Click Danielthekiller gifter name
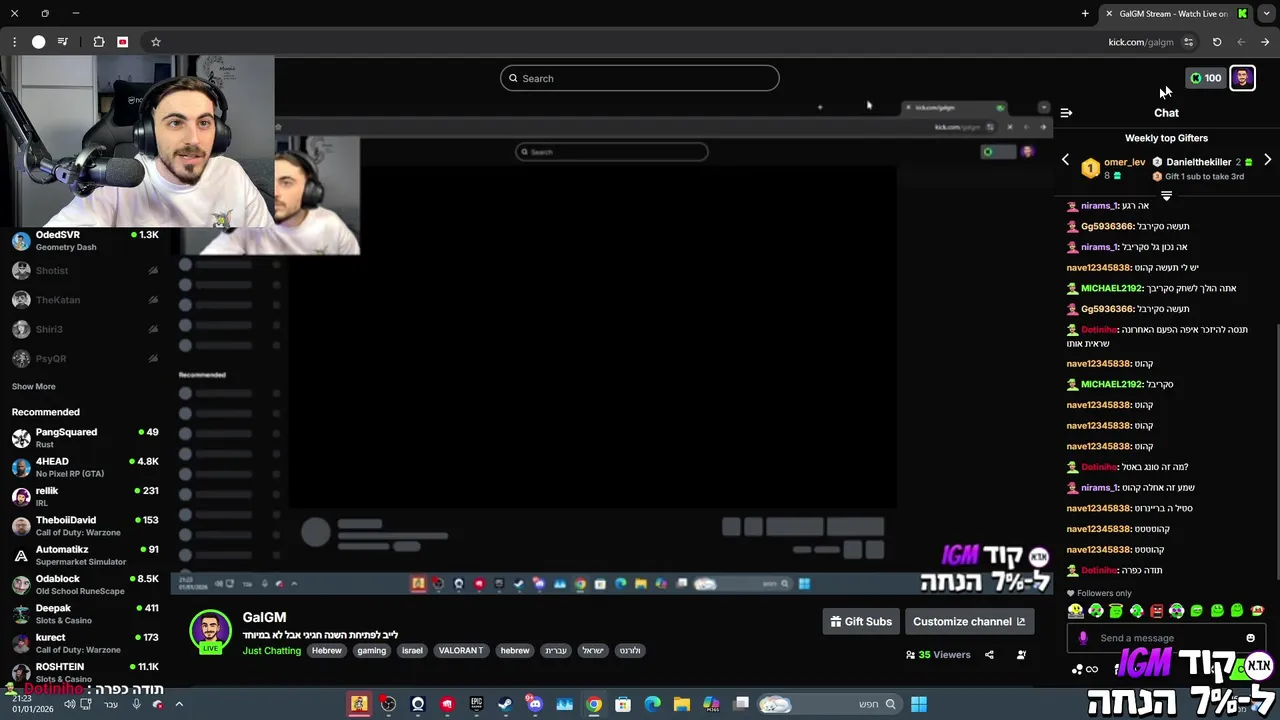1280x720 pixels. 1198,162
